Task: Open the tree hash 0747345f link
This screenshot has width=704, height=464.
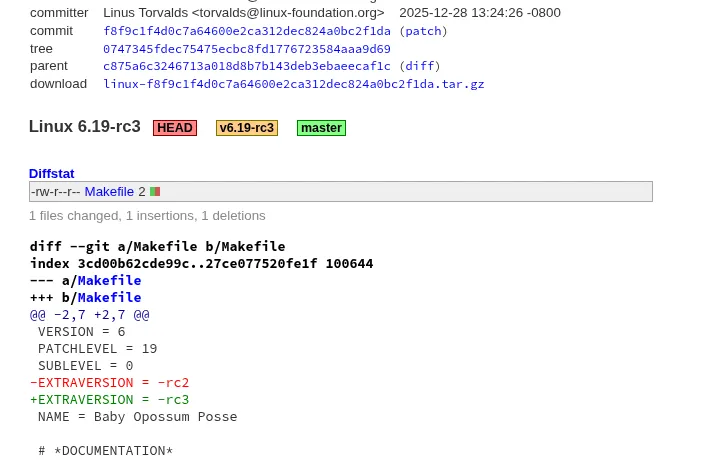Action: click(x=246, y=49)
